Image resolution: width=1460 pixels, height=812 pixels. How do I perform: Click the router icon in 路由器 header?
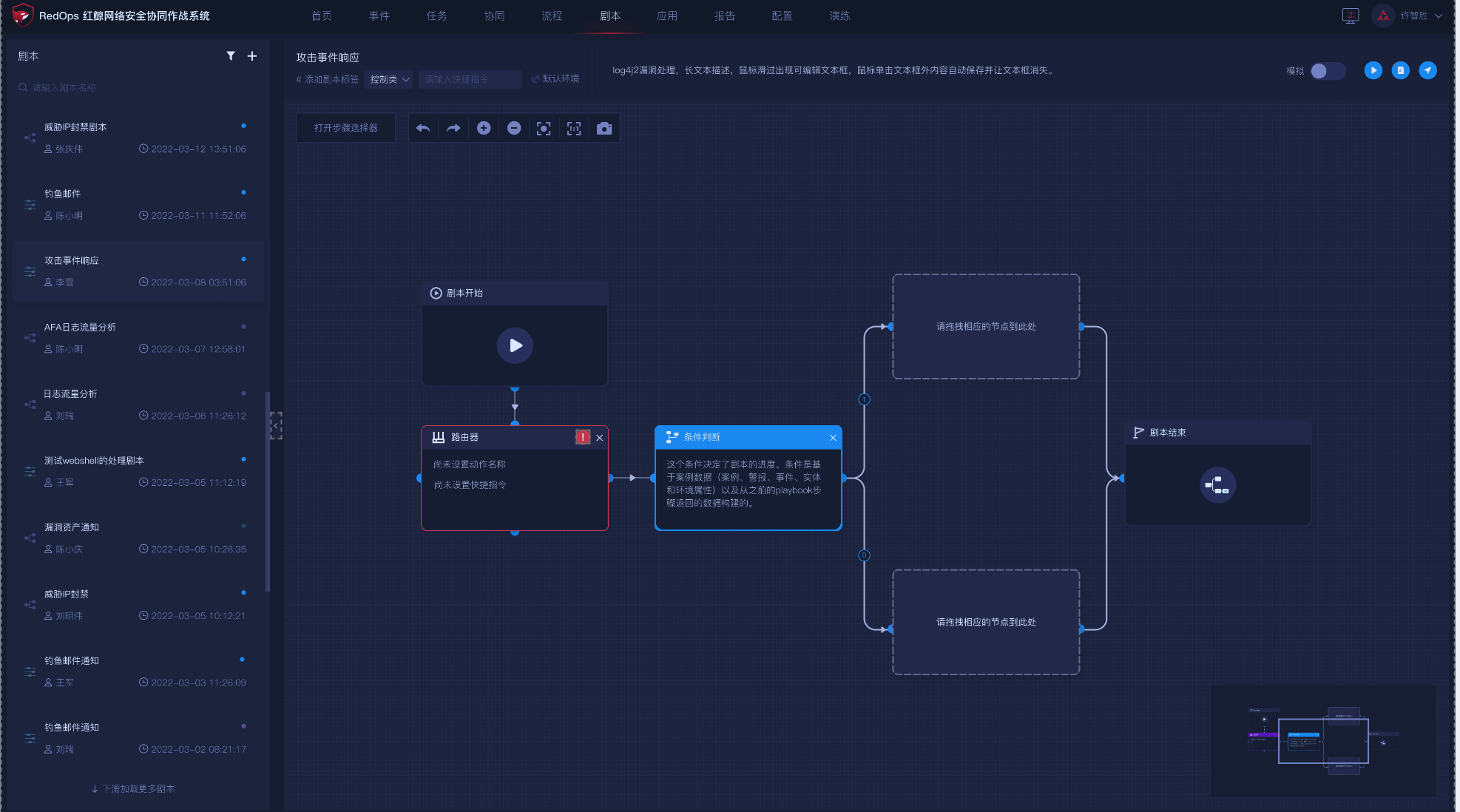pyautogui.click(x=439, y=437)
